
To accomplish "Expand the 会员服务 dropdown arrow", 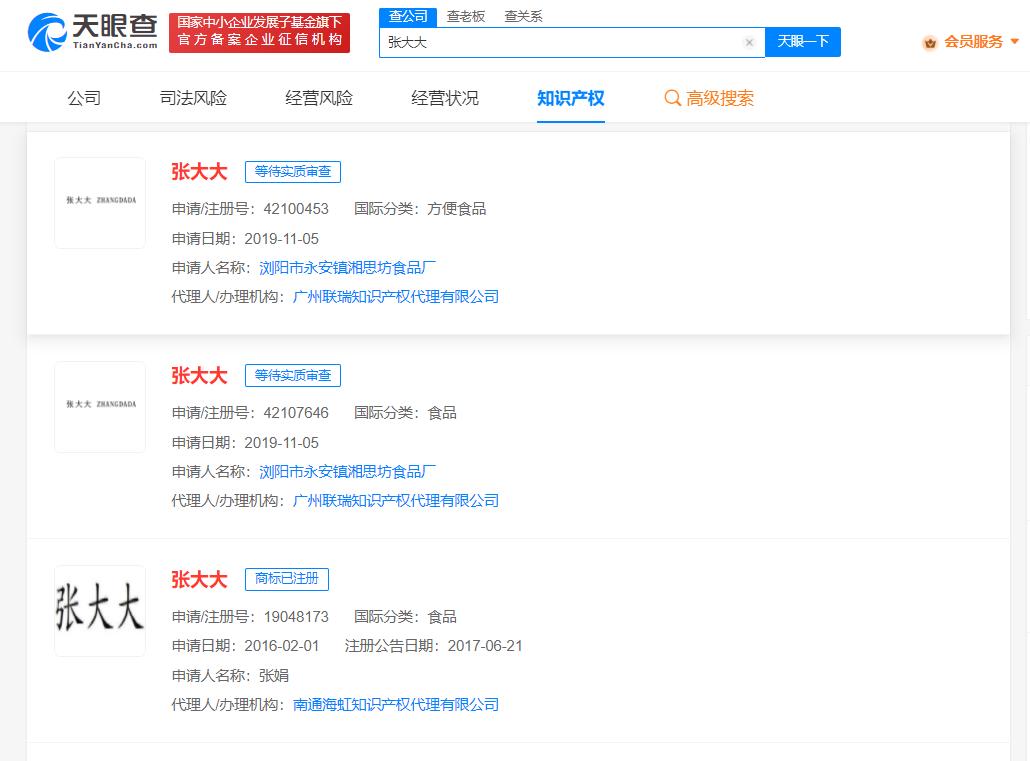I will point(1015,42).
